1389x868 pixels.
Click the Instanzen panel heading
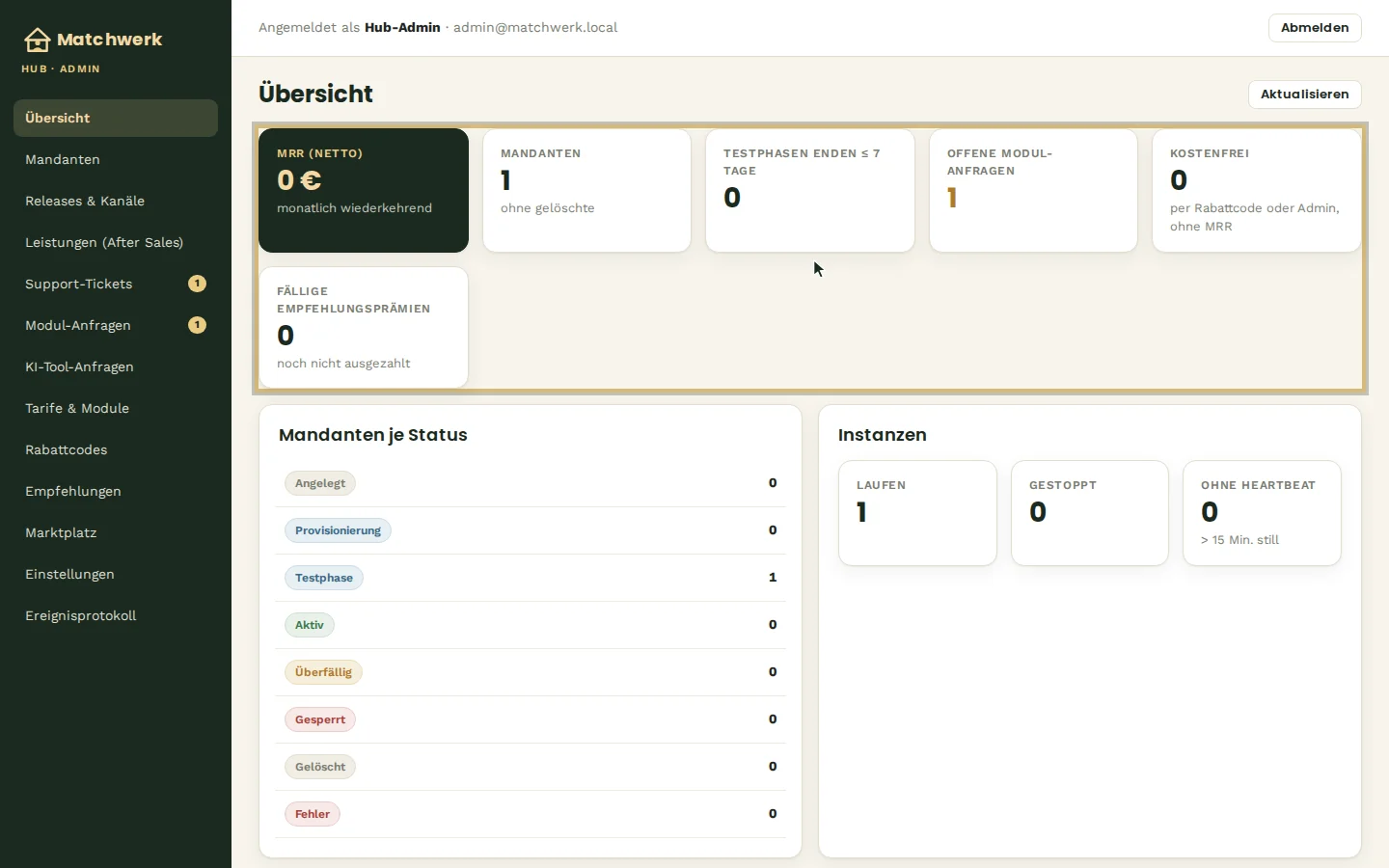tap(883, 435)
